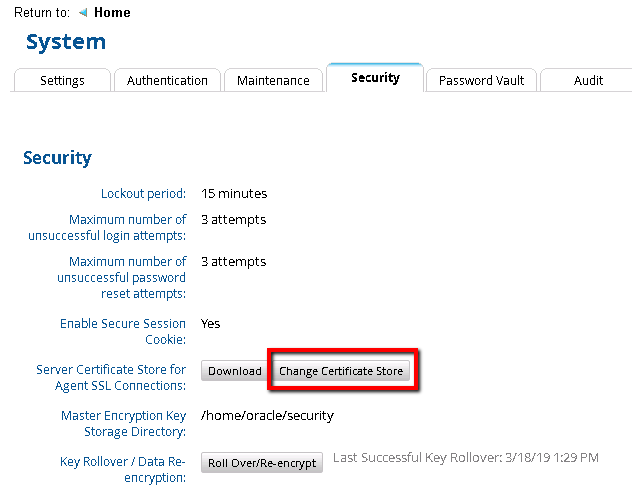Viewport: 632px width, 494px height.
Task: Go to the Maintenance tab
Action: (x=273, y=80)
